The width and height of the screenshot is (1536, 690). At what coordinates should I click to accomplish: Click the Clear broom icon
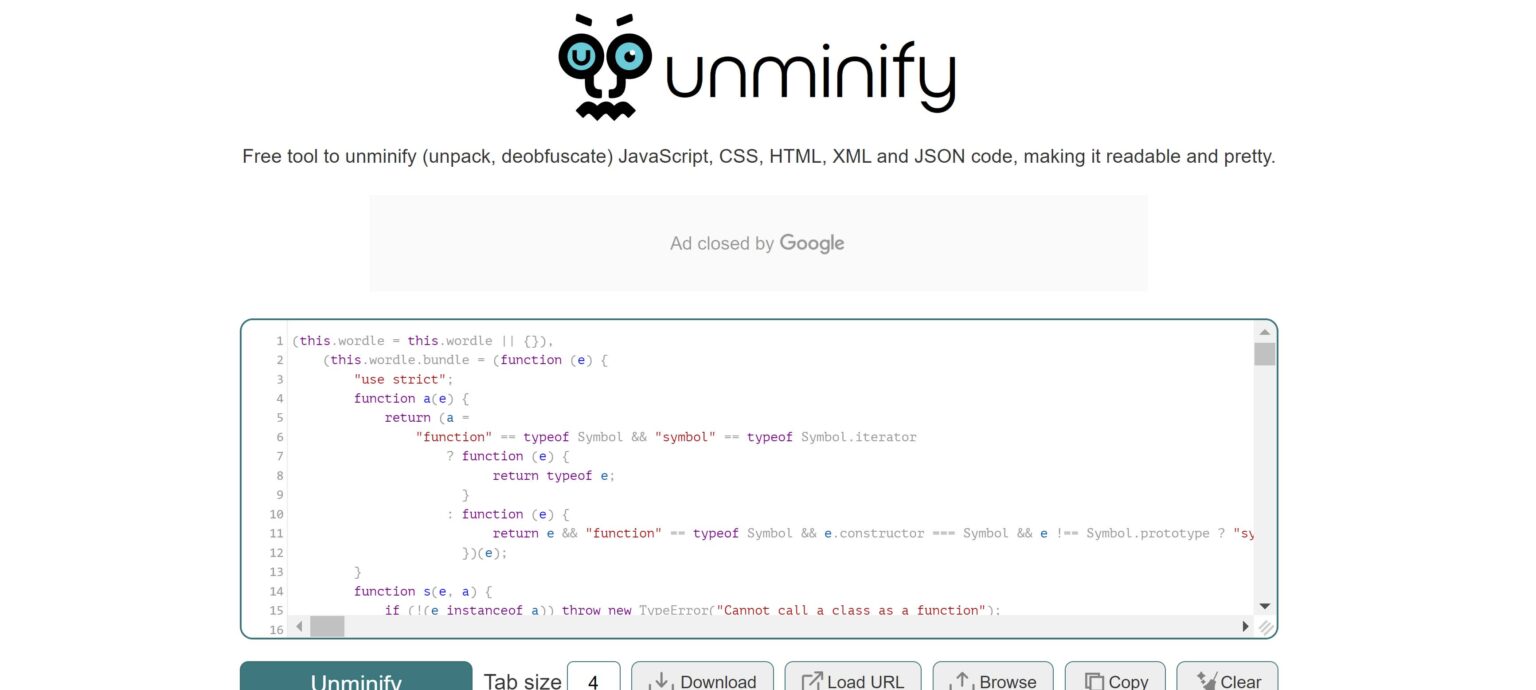[1206, 681]
